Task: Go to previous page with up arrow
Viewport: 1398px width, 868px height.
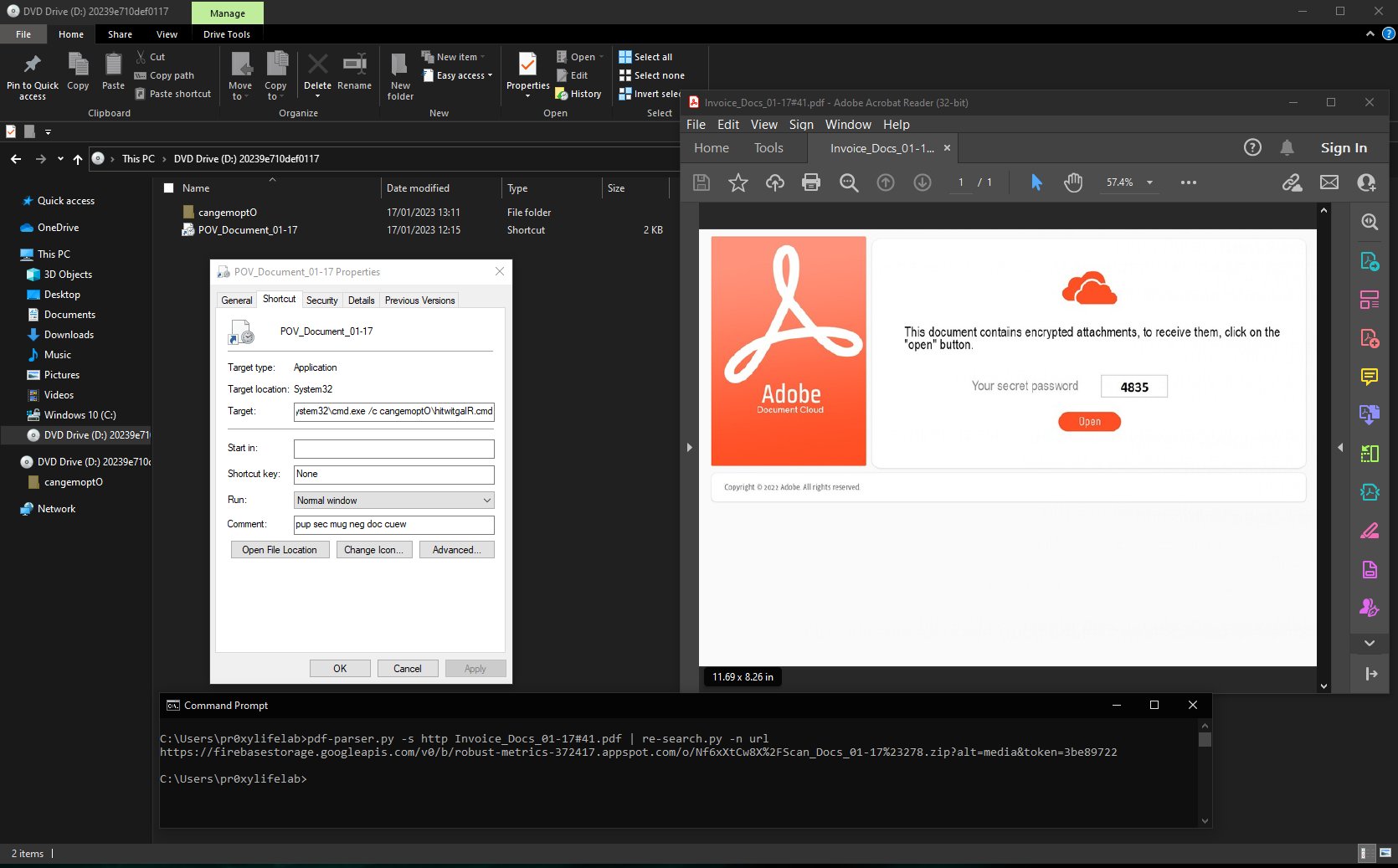Action: tap(886, 182)
